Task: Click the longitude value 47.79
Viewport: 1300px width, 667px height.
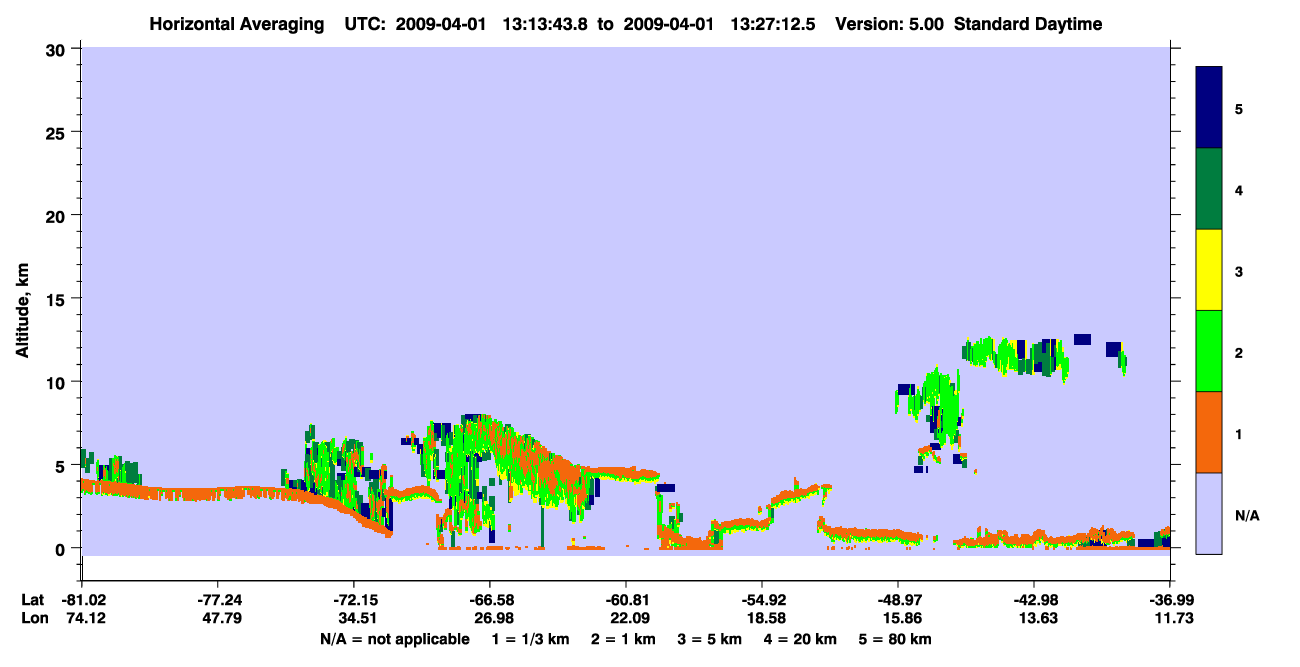Action: click(x=219, y=618)
